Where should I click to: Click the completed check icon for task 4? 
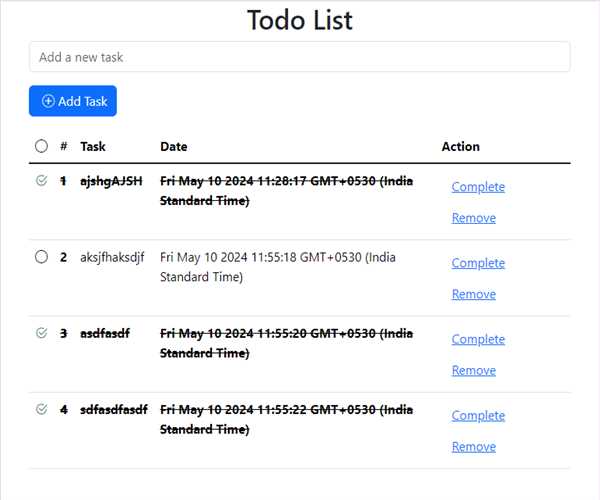click(41, 409)
